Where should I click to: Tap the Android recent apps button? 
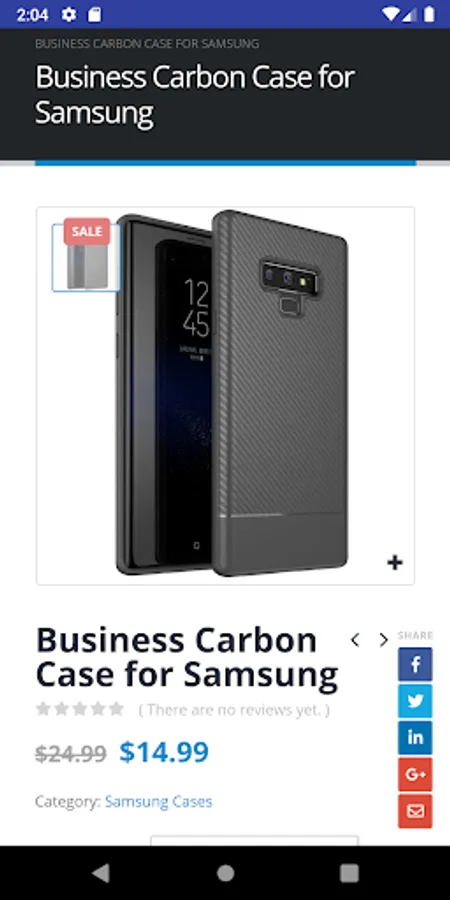coord(349,873)
